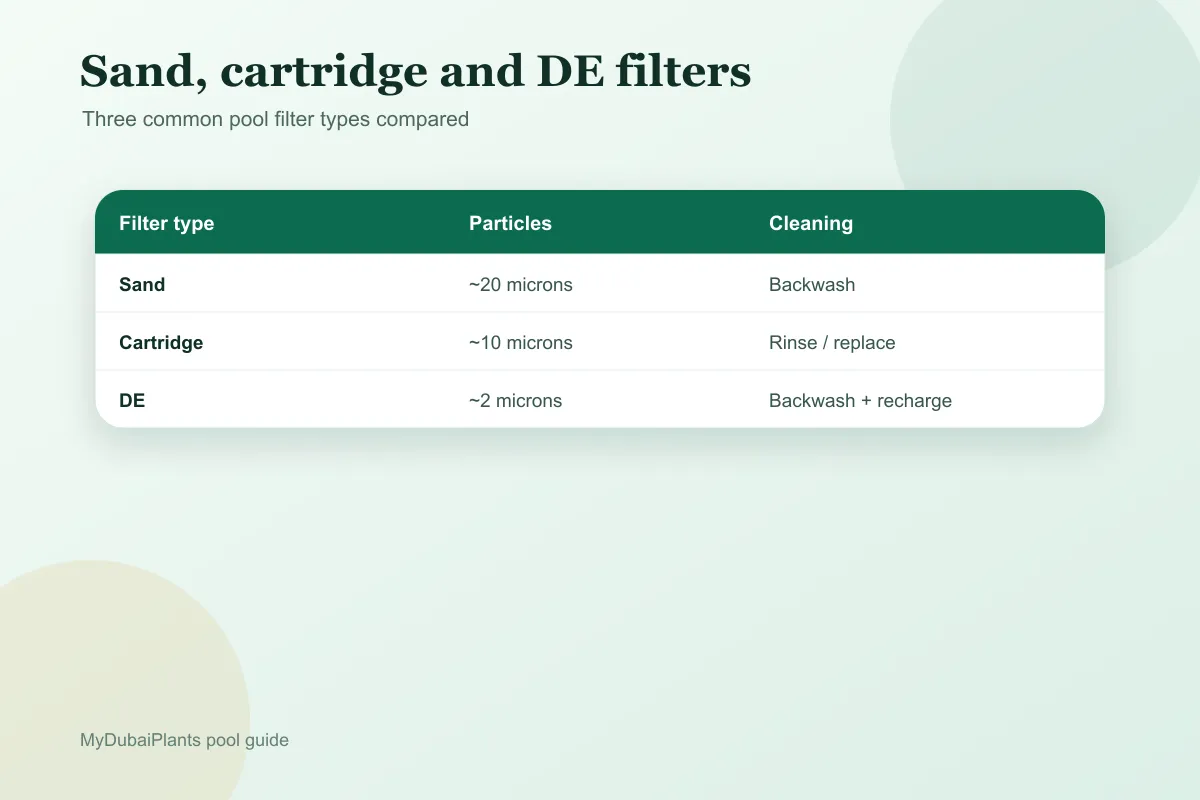Click the 'Filter type' column header
Viewport: 1200px width, 800px height.
point(167,223)
